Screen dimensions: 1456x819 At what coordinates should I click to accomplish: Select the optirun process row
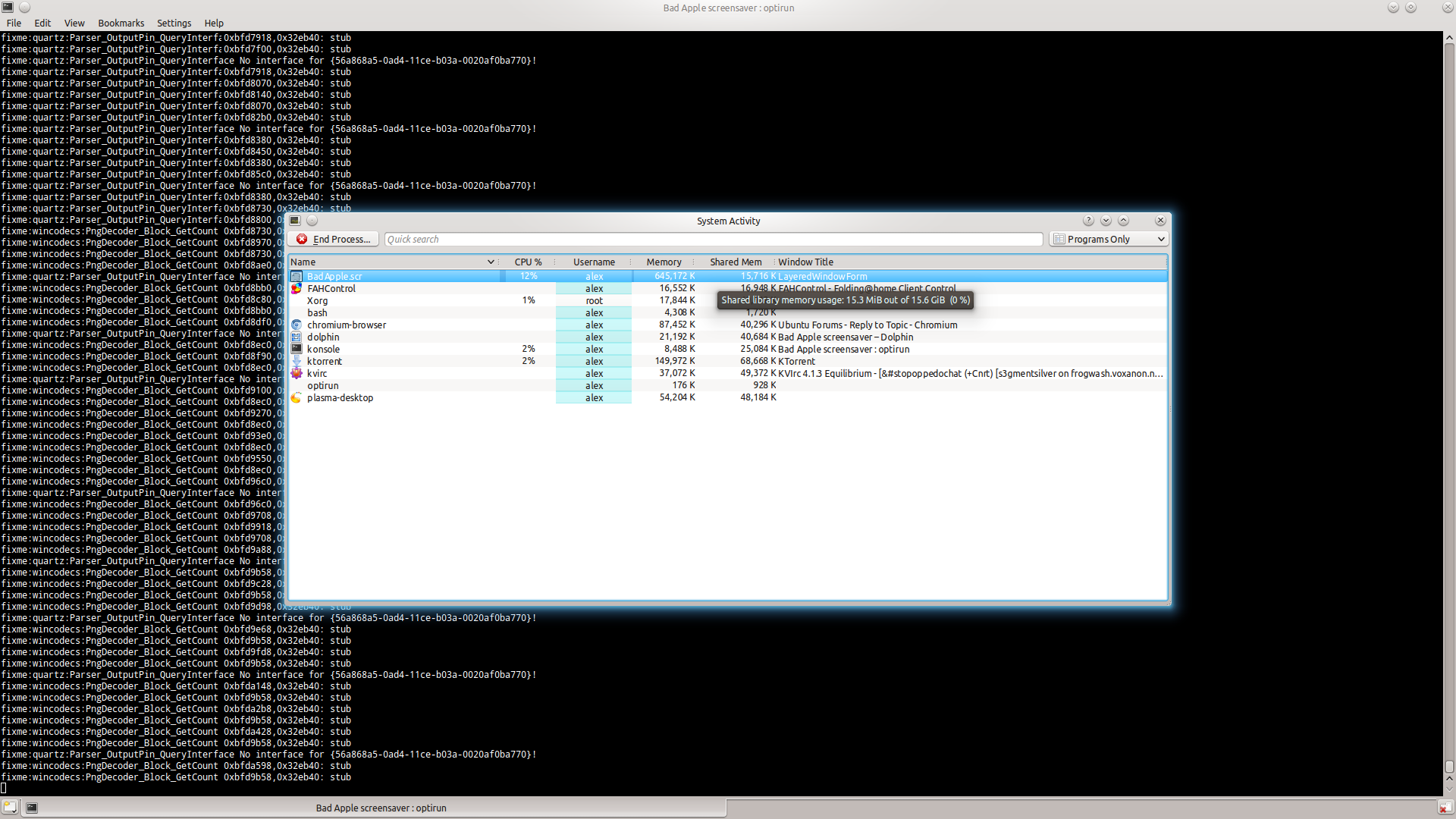(x=728, y=386)
